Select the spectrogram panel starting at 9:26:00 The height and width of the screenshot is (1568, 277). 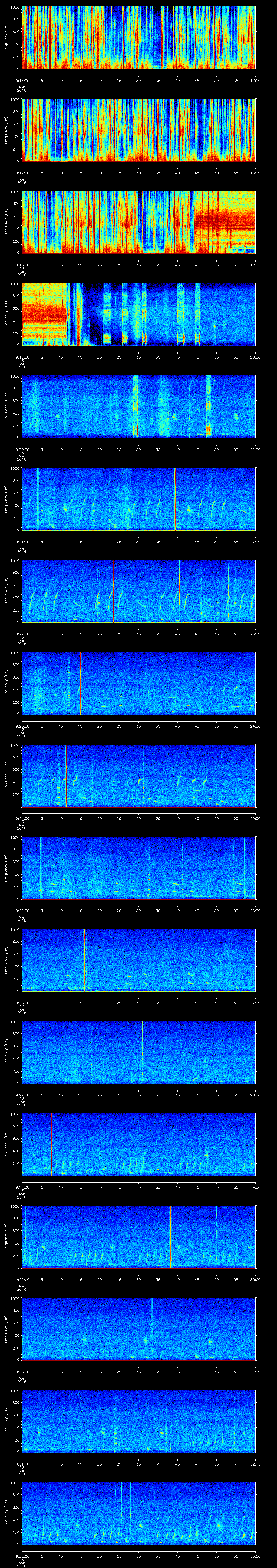pyautogui.click(x=139, y=960)
